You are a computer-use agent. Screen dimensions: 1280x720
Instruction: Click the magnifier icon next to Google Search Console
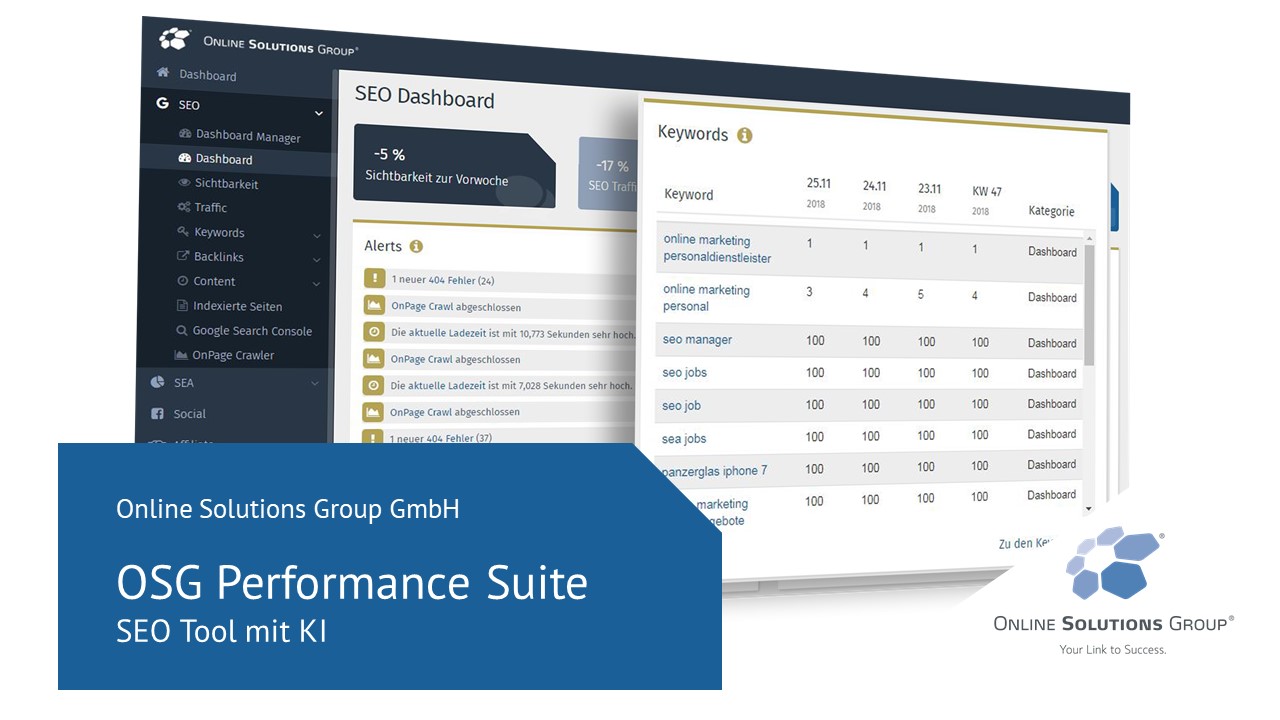click(x=182, y=330)
